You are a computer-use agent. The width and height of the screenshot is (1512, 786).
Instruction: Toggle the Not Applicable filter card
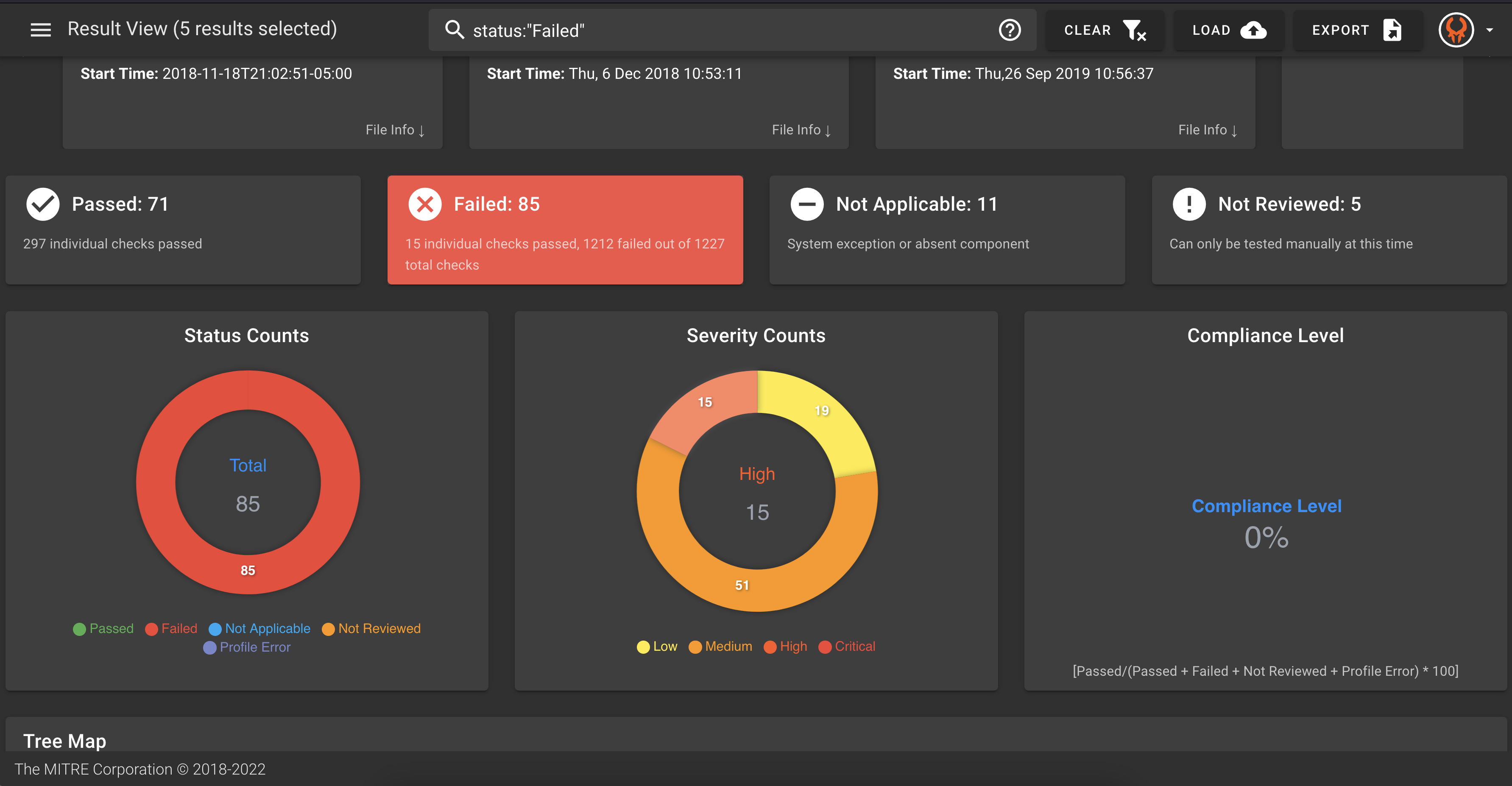click(947, 229)
